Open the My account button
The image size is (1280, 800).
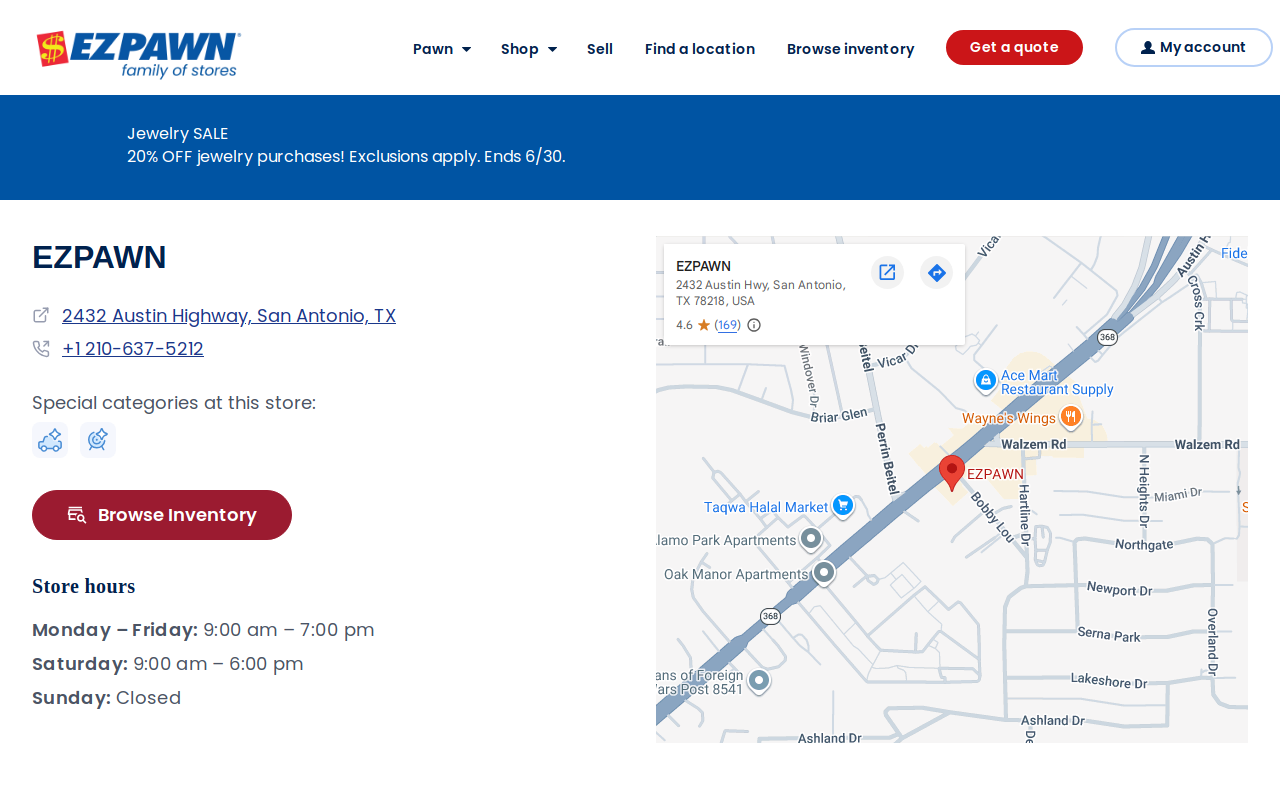[x=1194, y=47]
